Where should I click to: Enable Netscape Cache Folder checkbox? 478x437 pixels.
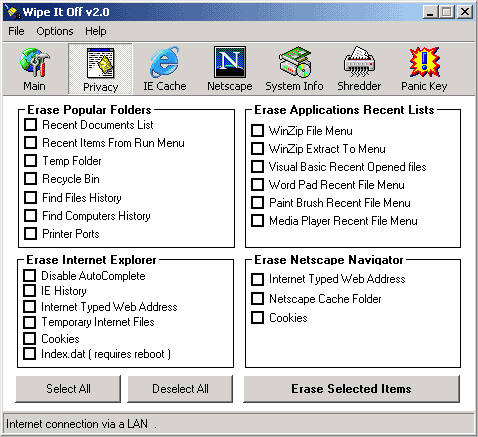[257, 299]
